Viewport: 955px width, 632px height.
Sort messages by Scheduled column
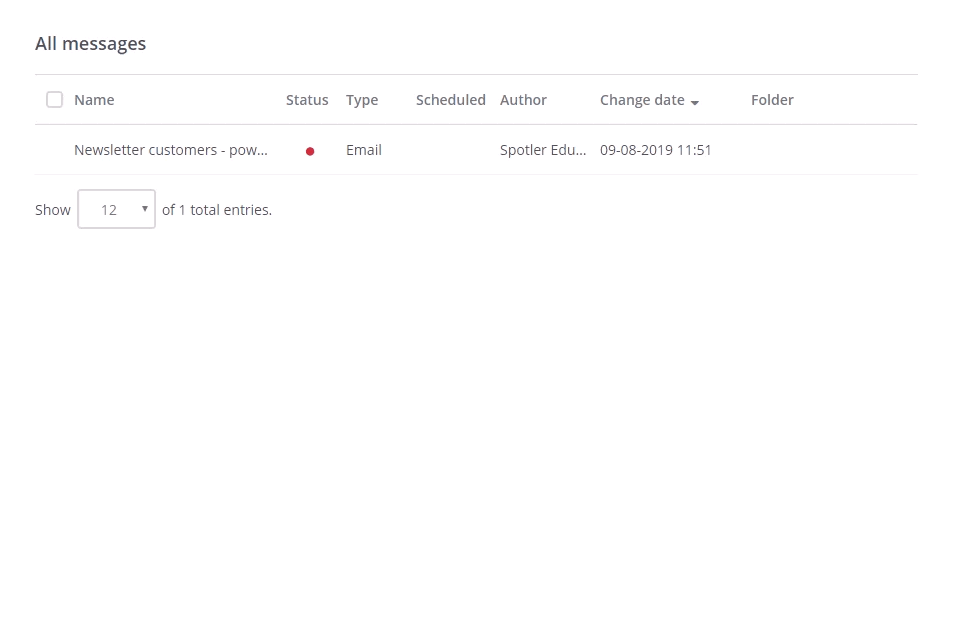click(x=450, y=99)
